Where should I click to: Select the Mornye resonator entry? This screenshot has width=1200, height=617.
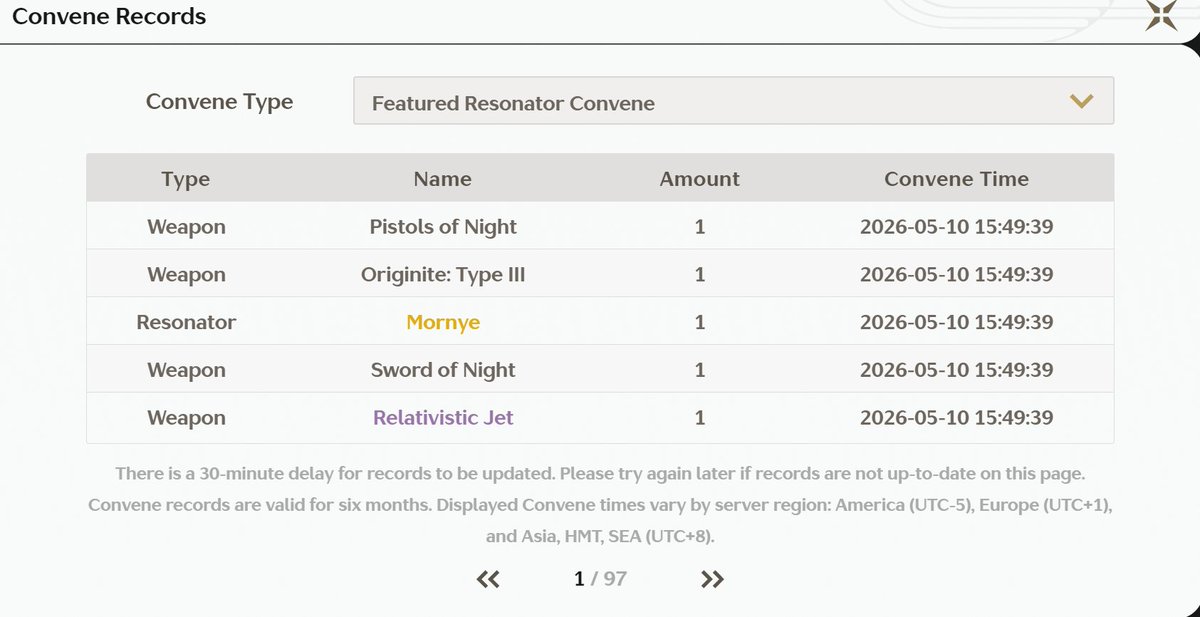point(443,322)
